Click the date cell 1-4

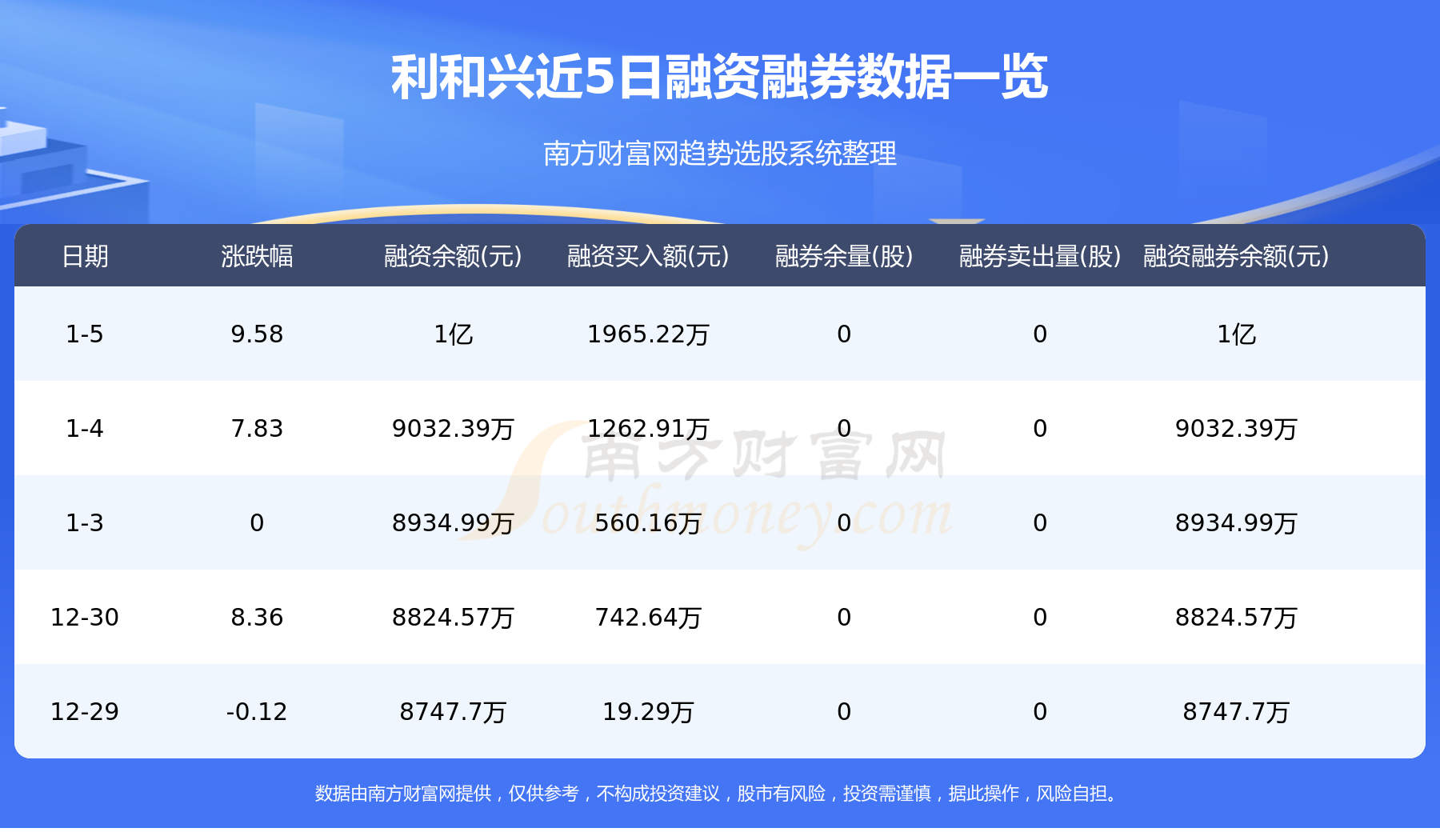point(85,429)
